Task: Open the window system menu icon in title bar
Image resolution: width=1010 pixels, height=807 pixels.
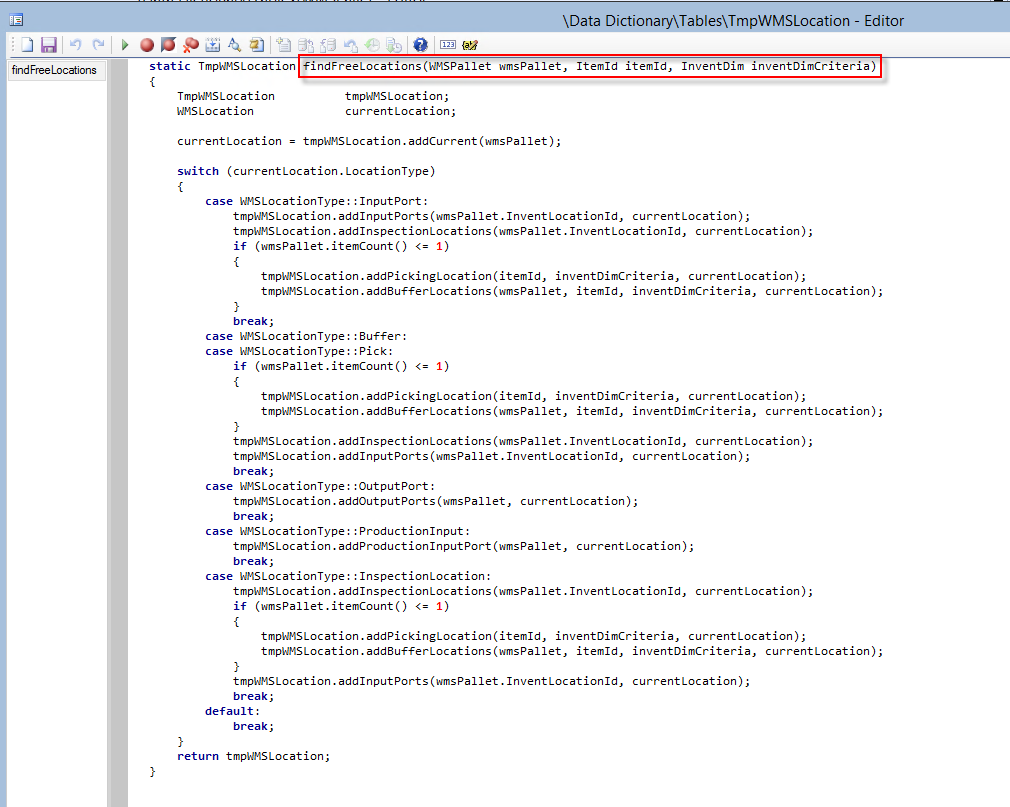Action: 16,20
